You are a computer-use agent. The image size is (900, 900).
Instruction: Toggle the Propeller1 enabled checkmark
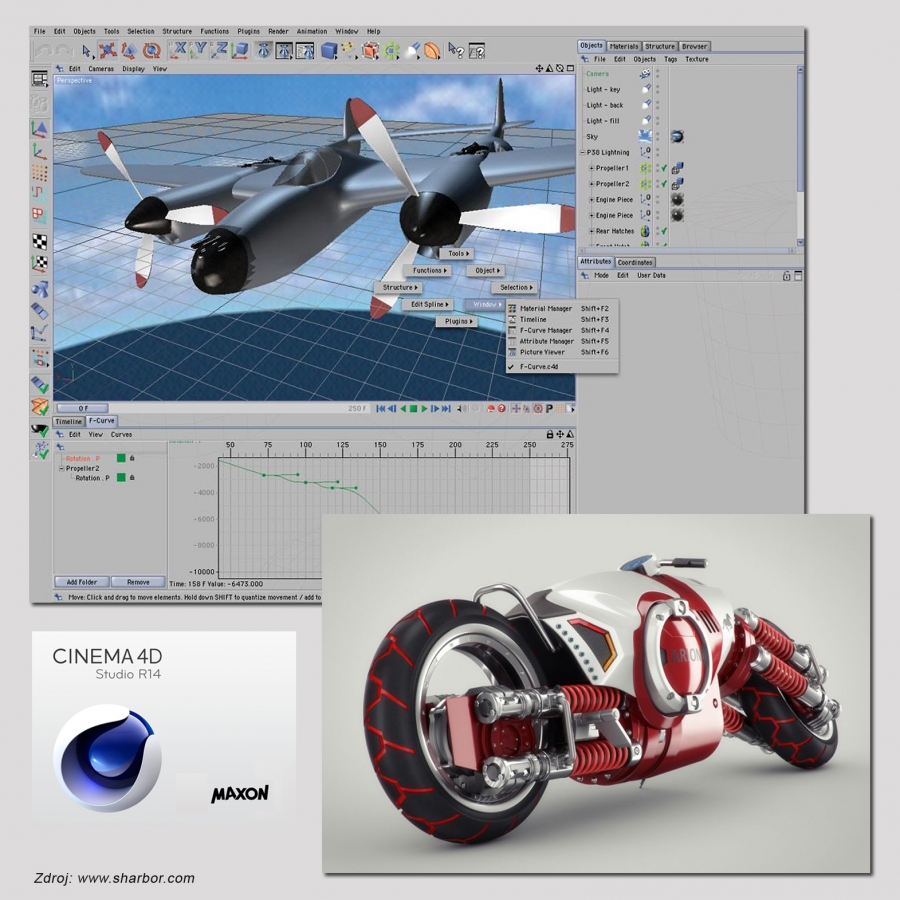664,168
